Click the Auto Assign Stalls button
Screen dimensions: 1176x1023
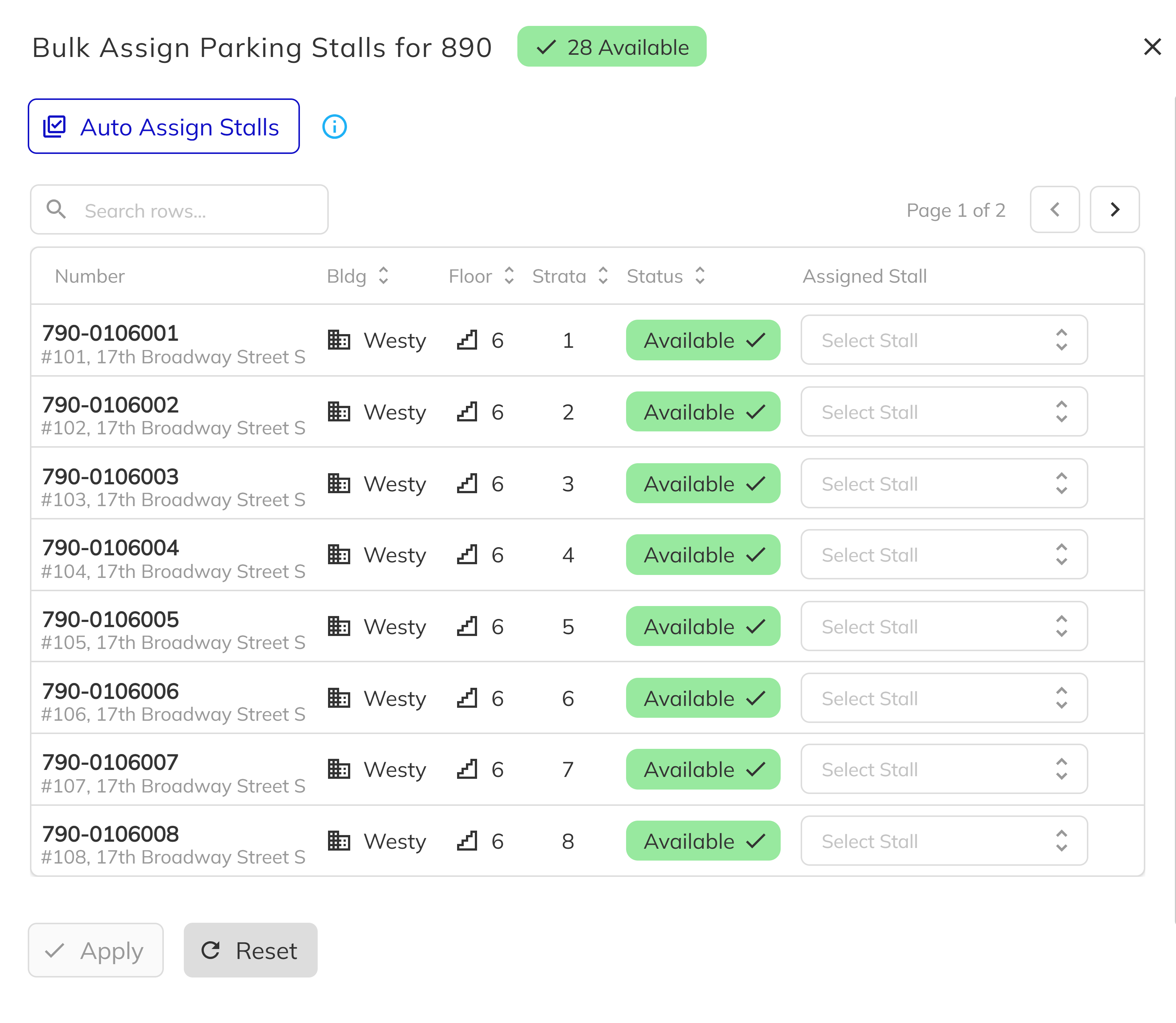[164, 126]
